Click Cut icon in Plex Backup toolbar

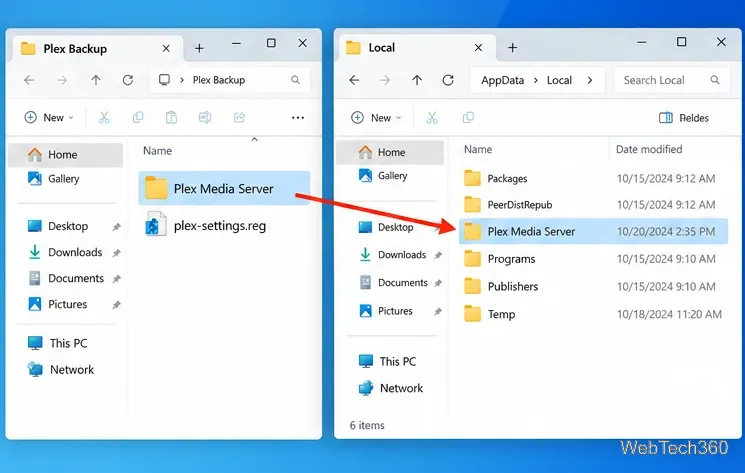point(104,117)
